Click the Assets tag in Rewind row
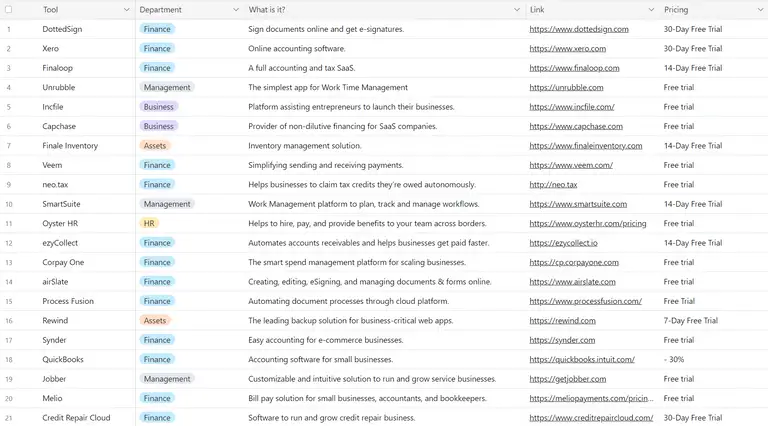Viewport: 768px width, 426px height. (155, 321)
